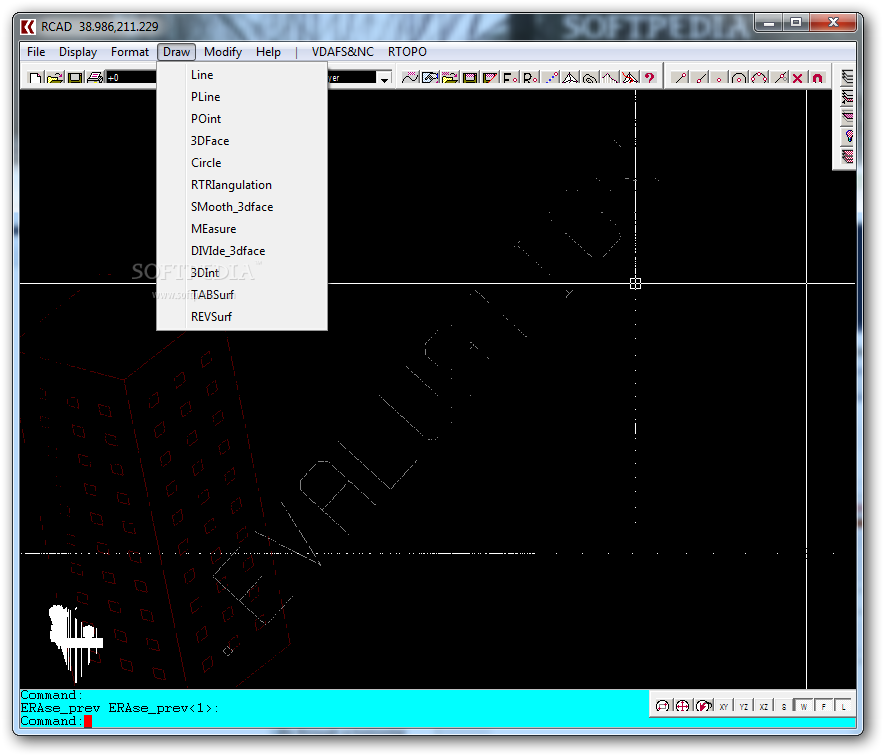
Task: Click the Print toolbar icon
Action: click(95, 78)
